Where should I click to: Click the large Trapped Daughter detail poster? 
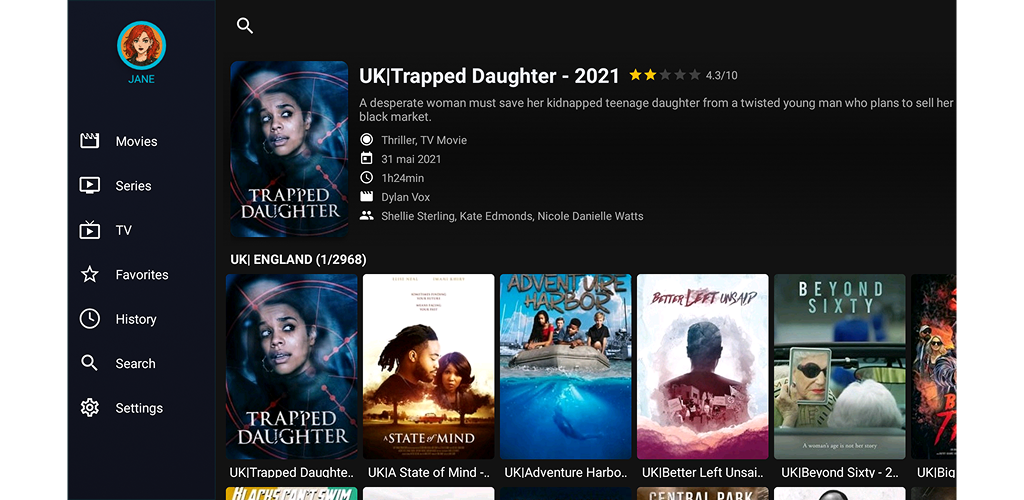coord(289,149)
